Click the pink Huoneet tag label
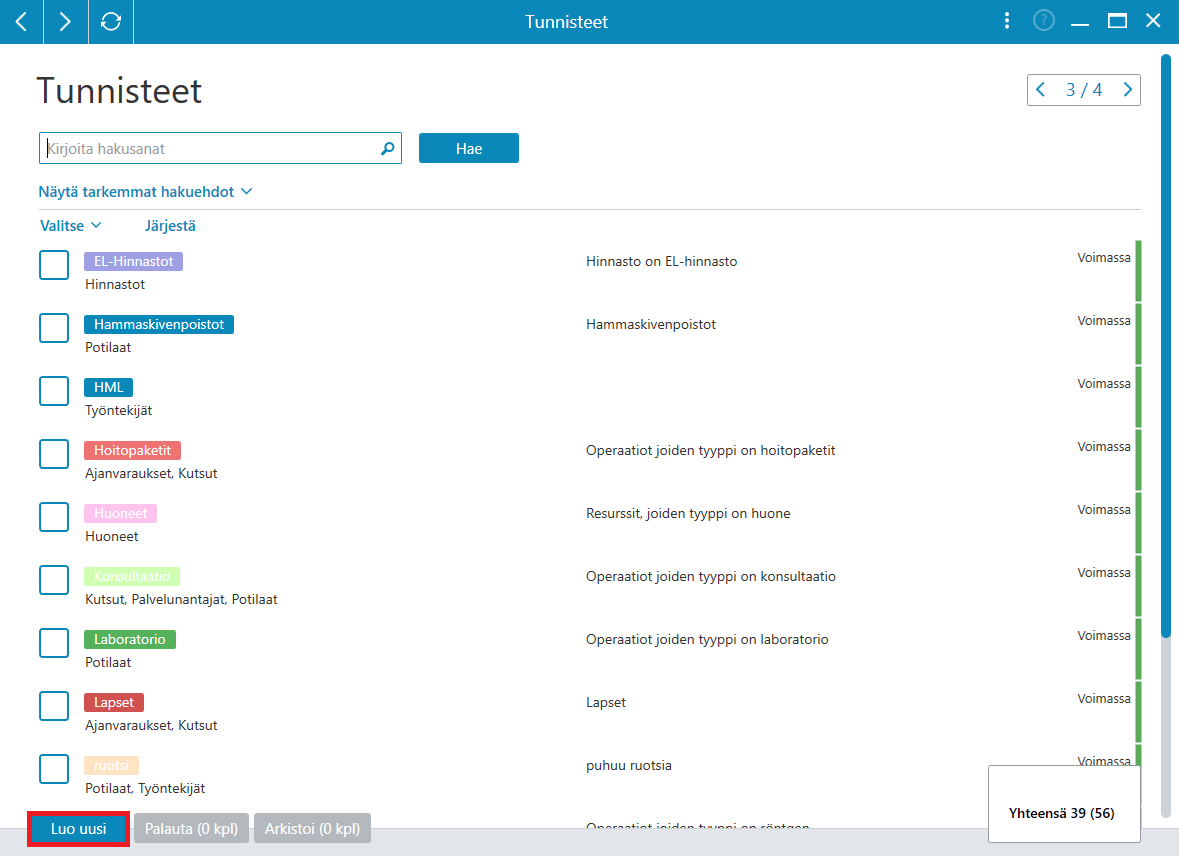The width and height of the screenshot is (1179, 856). tap(120, 513)
